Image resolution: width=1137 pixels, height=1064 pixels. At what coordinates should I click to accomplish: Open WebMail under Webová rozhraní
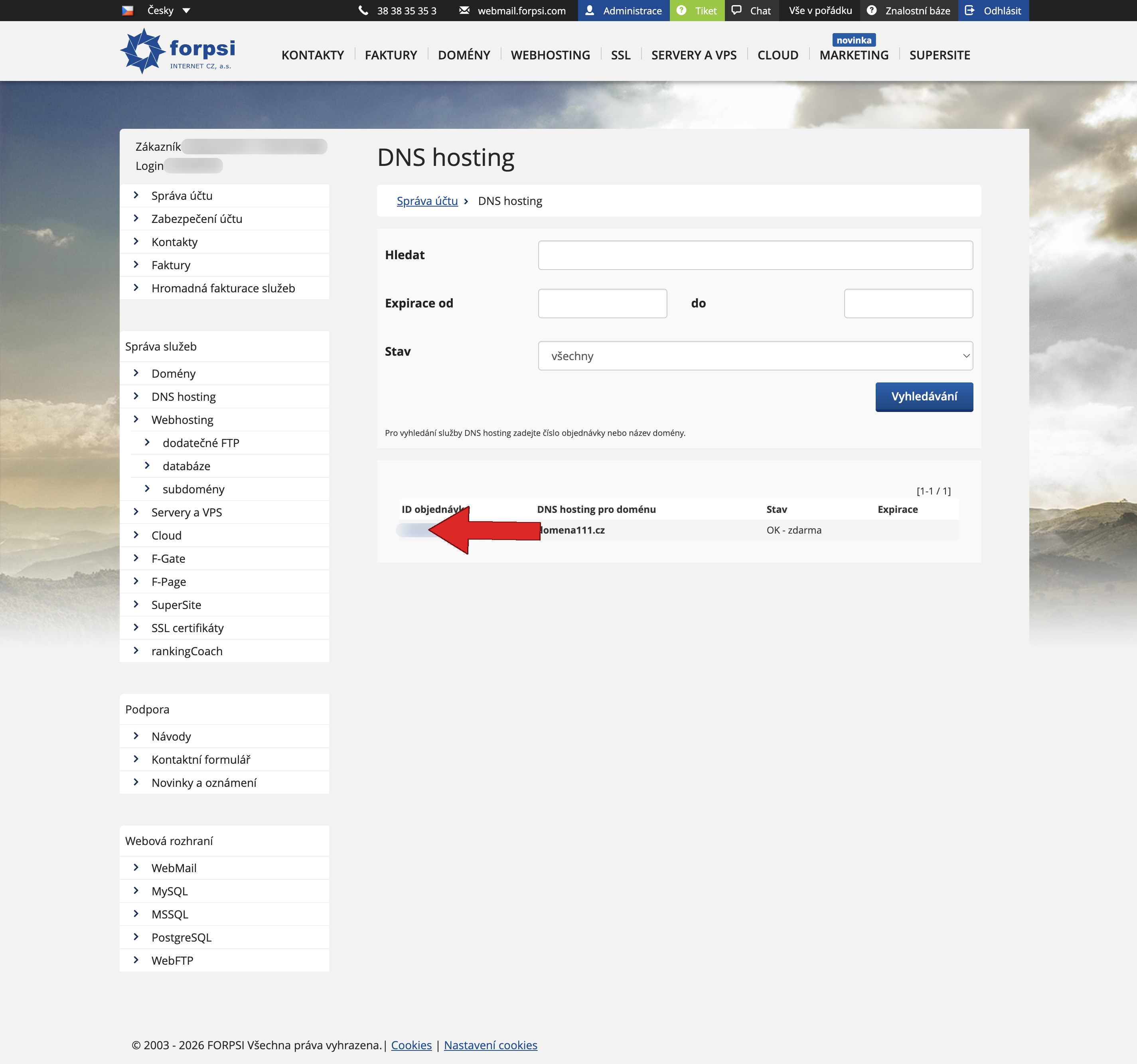173,868
